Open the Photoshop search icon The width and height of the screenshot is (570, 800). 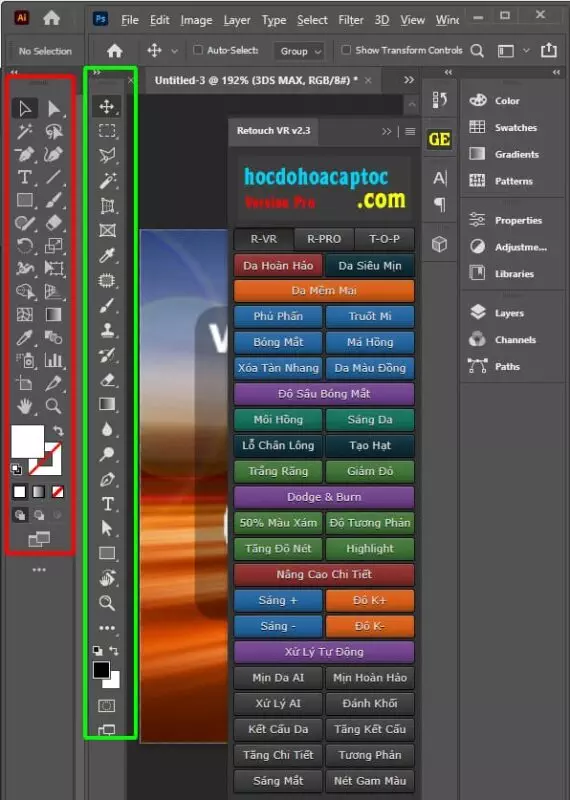coord(477,51)
